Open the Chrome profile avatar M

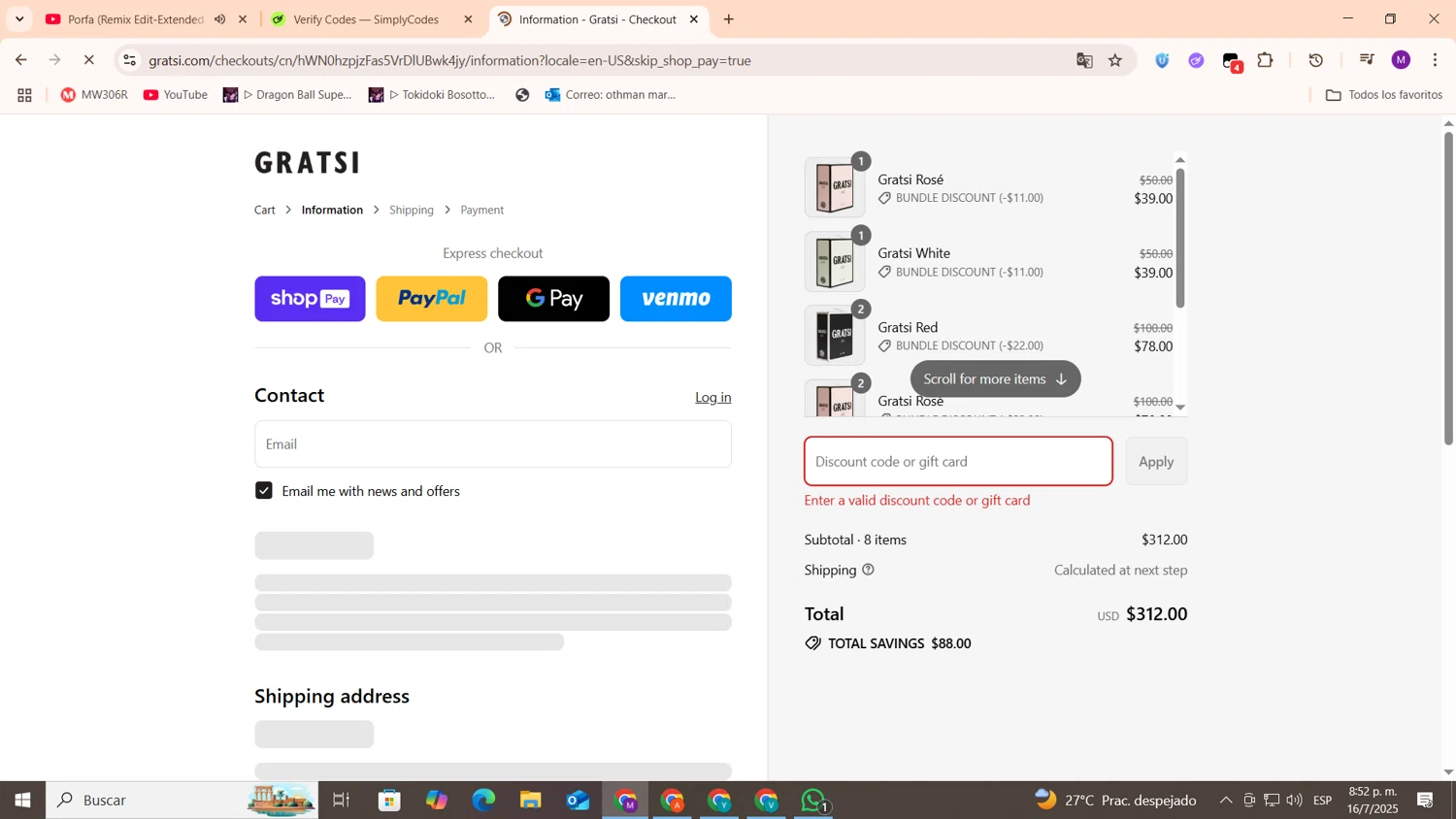coord(1401,60)
